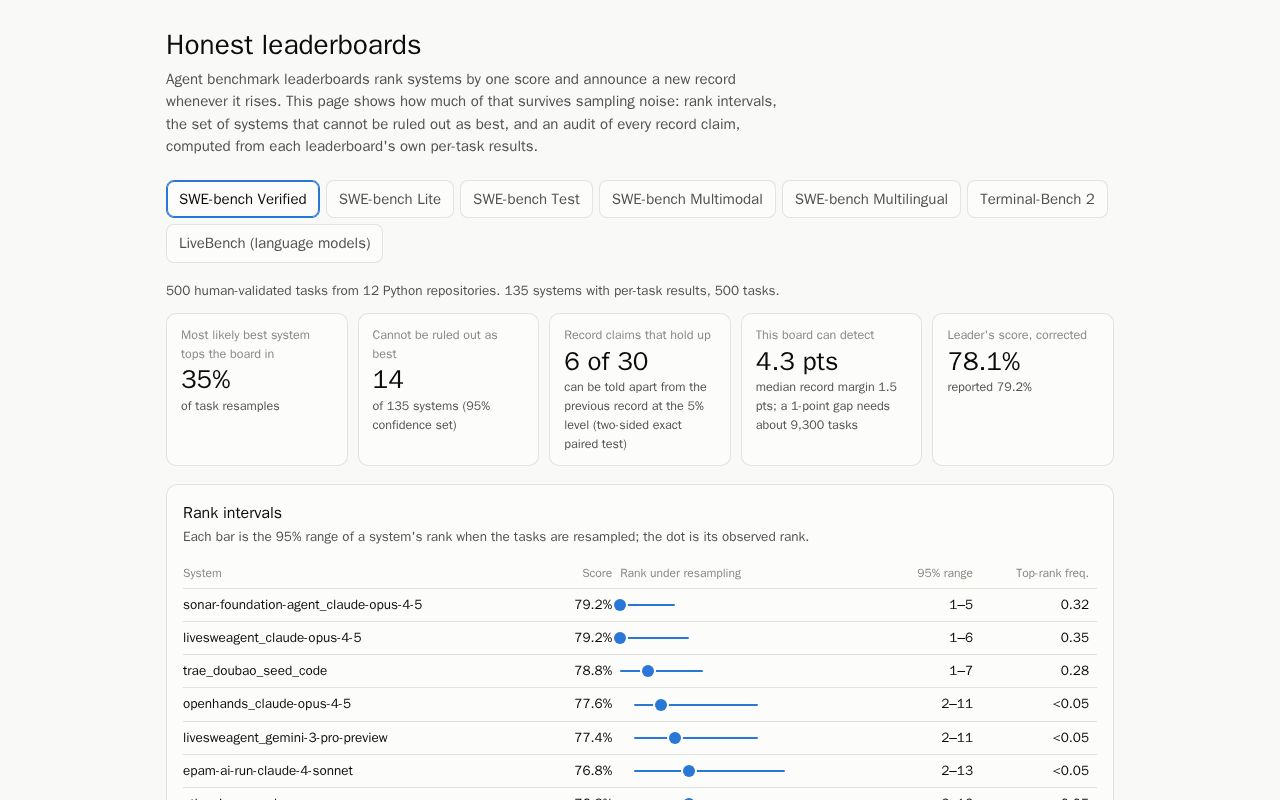Click the 77.4% score for livesweagent_gemini-3-pro-preview
Screen dimensions: 1280x800
pyautogui.click(x=593, y=738)
